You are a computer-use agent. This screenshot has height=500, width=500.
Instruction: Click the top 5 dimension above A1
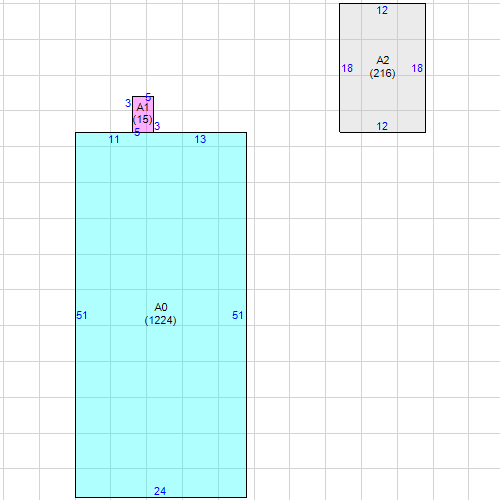click(x=148, y=97)
